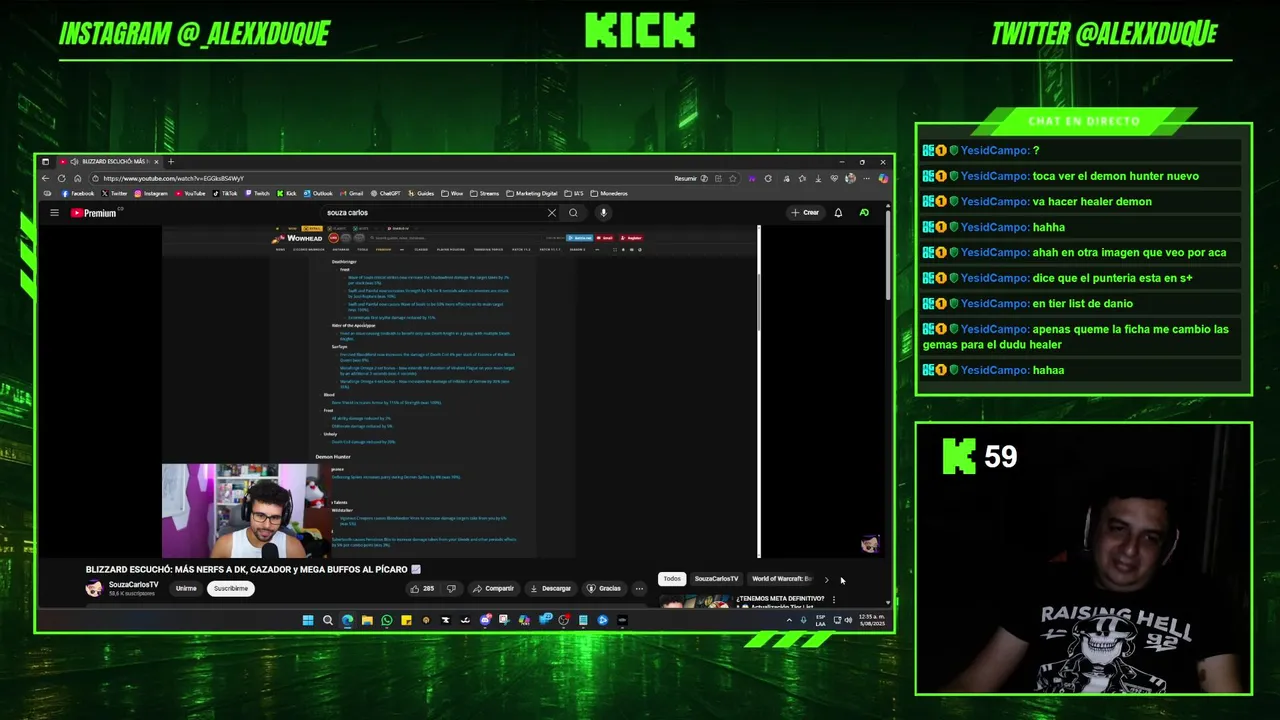1280x720 pixels.
Task: Open the YouTube bookmark
Action: pos(190,193)
